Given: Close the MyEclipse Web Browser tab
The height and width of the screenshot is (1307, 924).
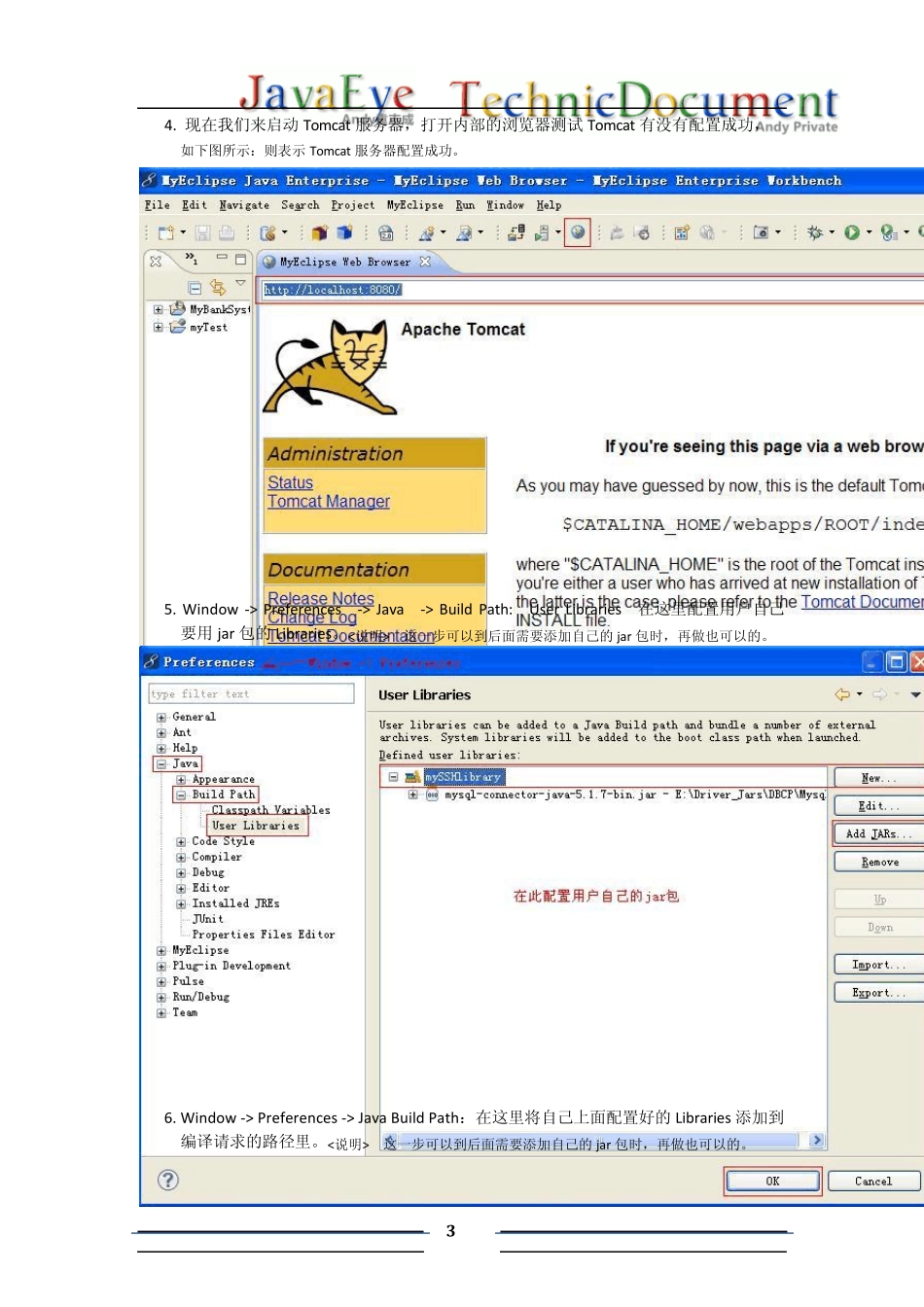Looking at the screenshot, I should [425, 262].
